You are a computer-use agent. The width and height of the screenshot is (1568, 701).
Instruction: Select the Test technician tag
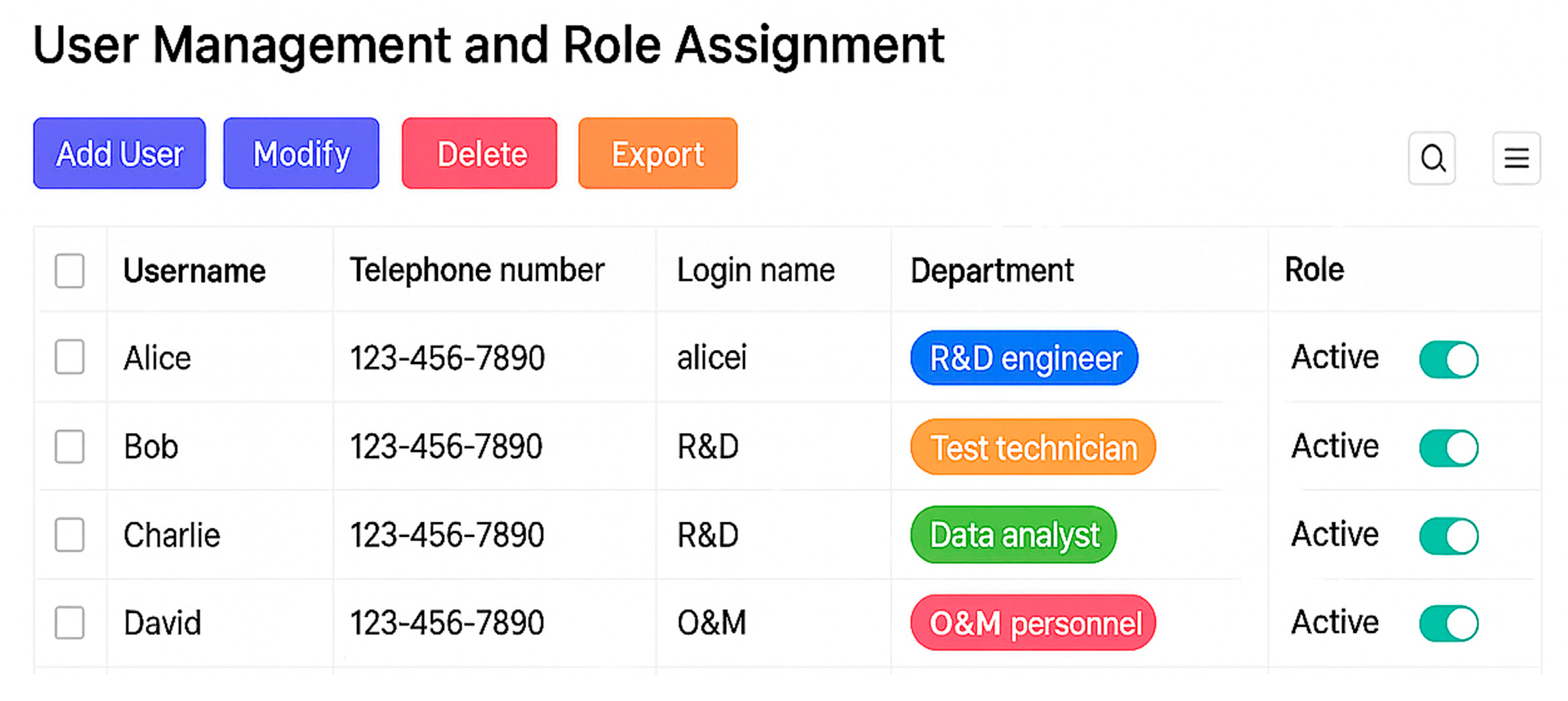pyautogui.click(x=1033, y=447)
